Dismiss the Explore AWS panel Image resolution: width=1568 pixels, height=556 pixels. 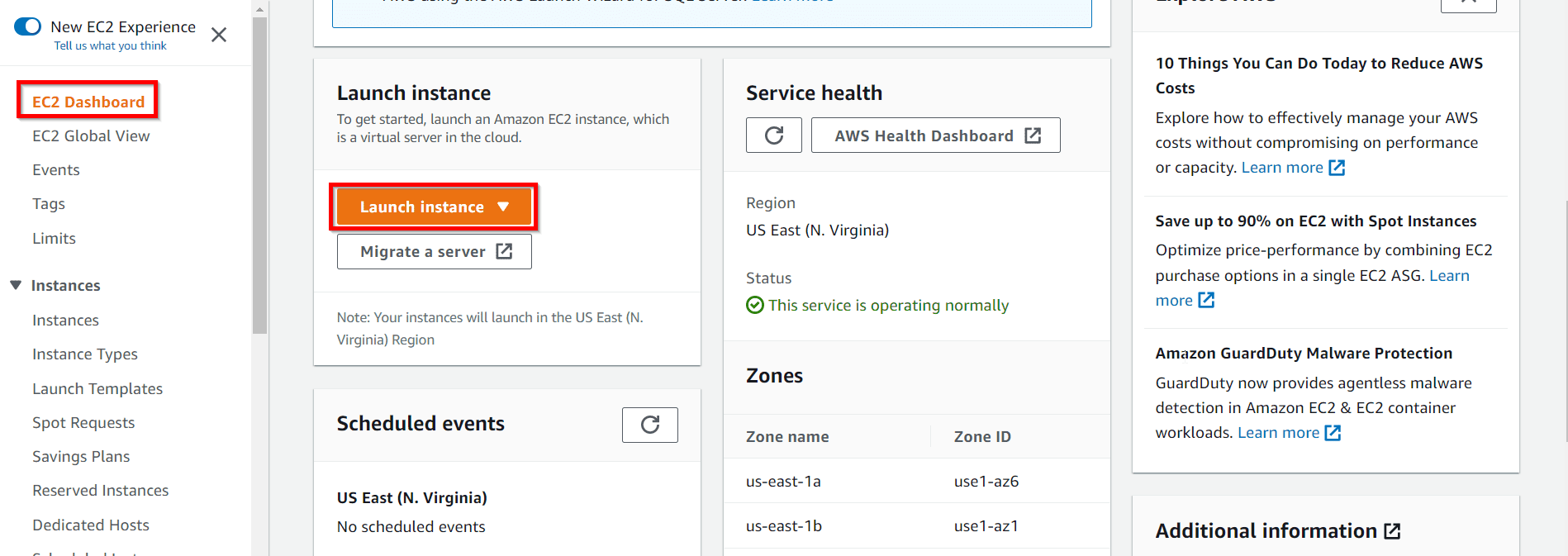tap(1468, 3)
